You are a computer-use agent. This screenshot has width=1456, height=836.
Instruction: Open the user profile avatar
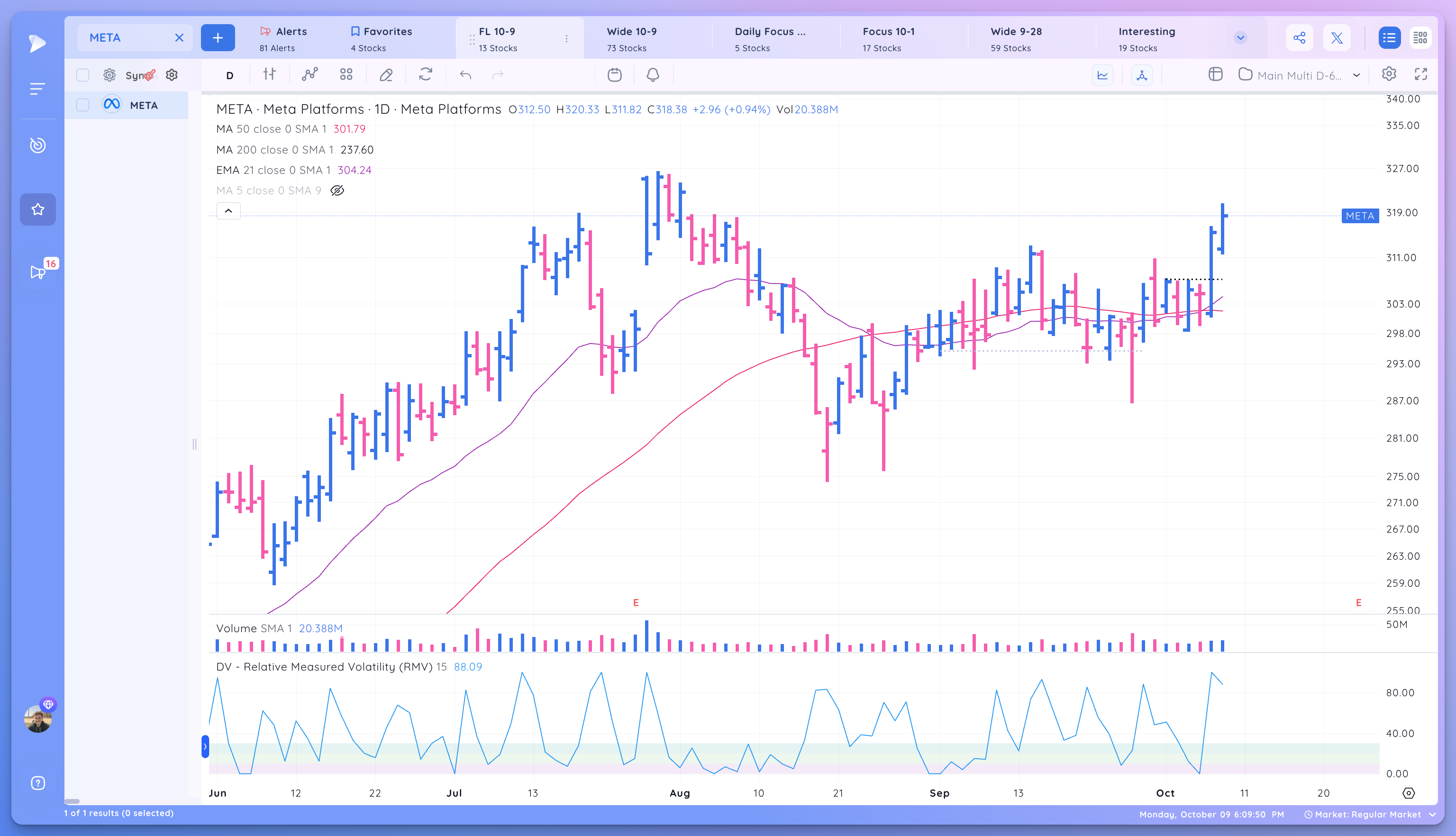(x=38, y=718)
